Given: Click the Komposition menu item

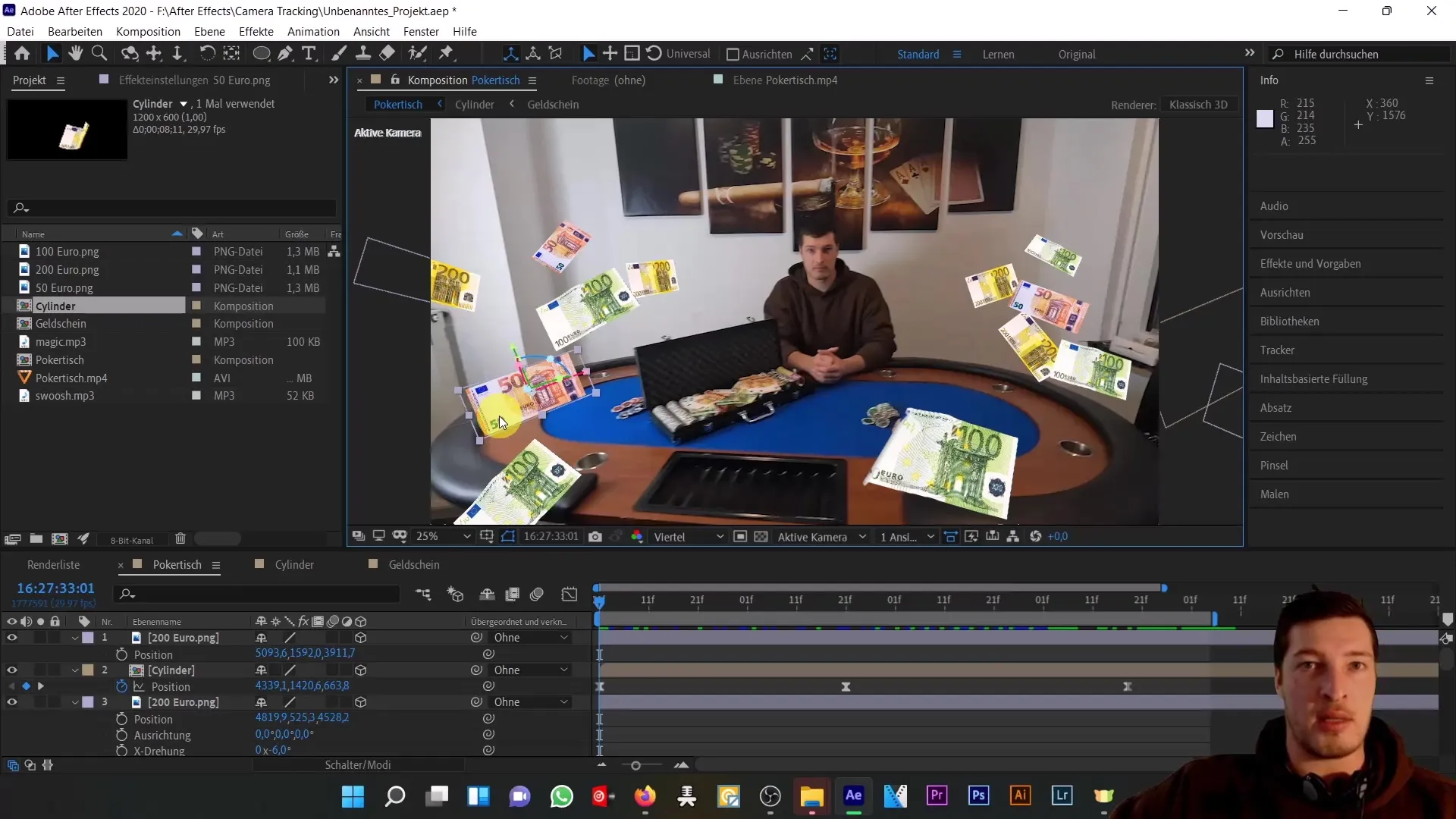Looking at the screenshot, I should (148, 31).
